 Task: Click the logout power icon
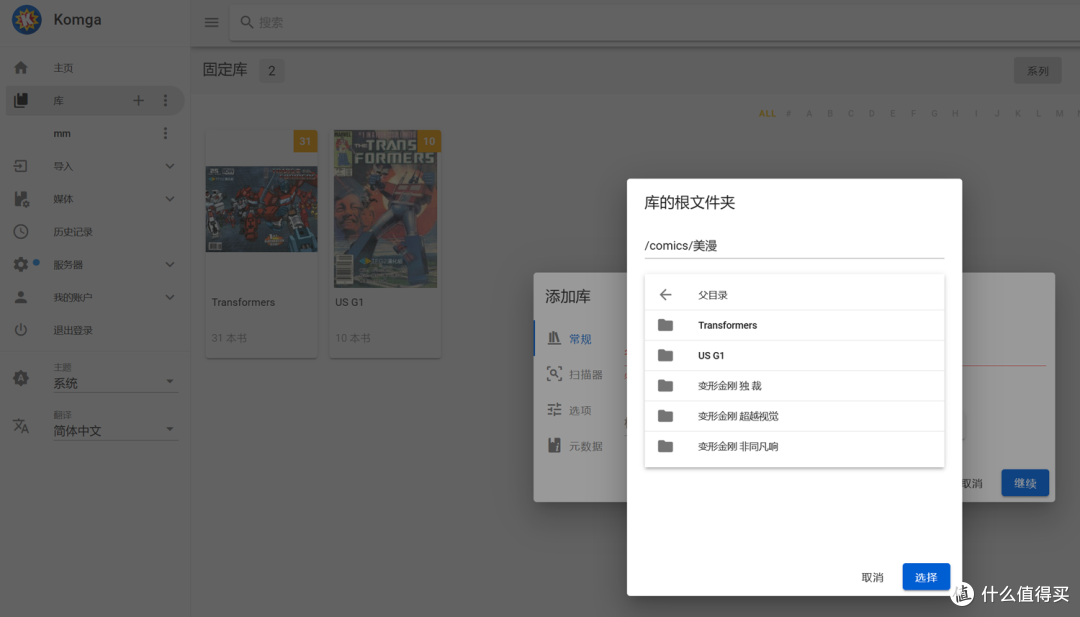pyautogui.click(x=21, y=330)
